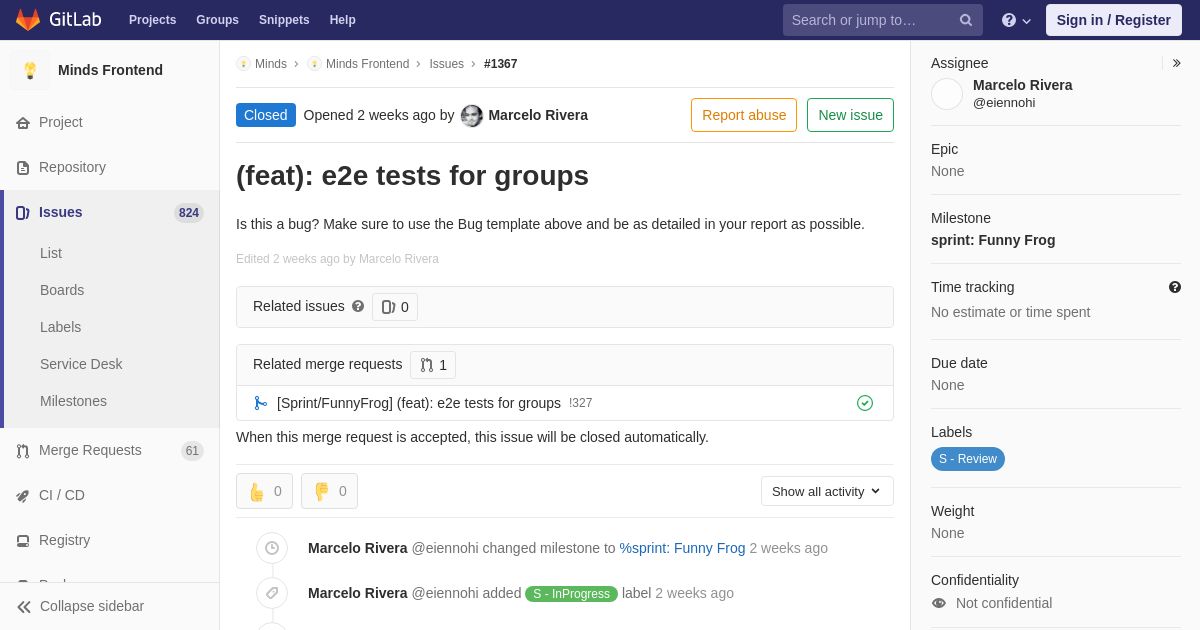This screenshot has width=1200, height=630.
Task: Click the Merge Requests sidebar icon
Action: 23,451
